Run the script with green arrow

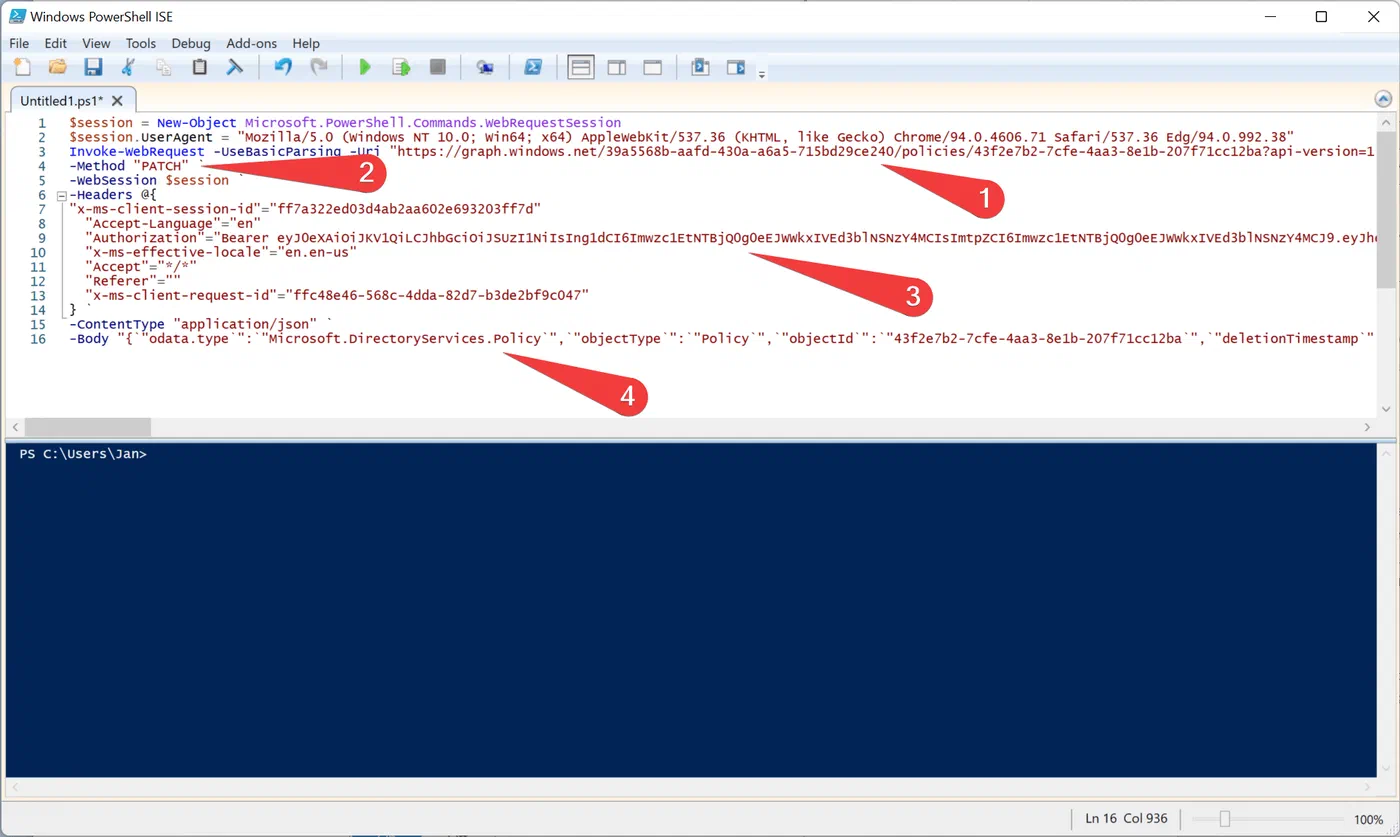[x=365, y=67]
